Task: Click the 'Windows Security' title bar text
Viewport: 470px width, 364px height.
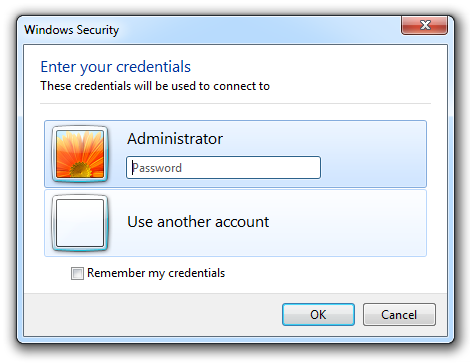Action: pos(71,30)
